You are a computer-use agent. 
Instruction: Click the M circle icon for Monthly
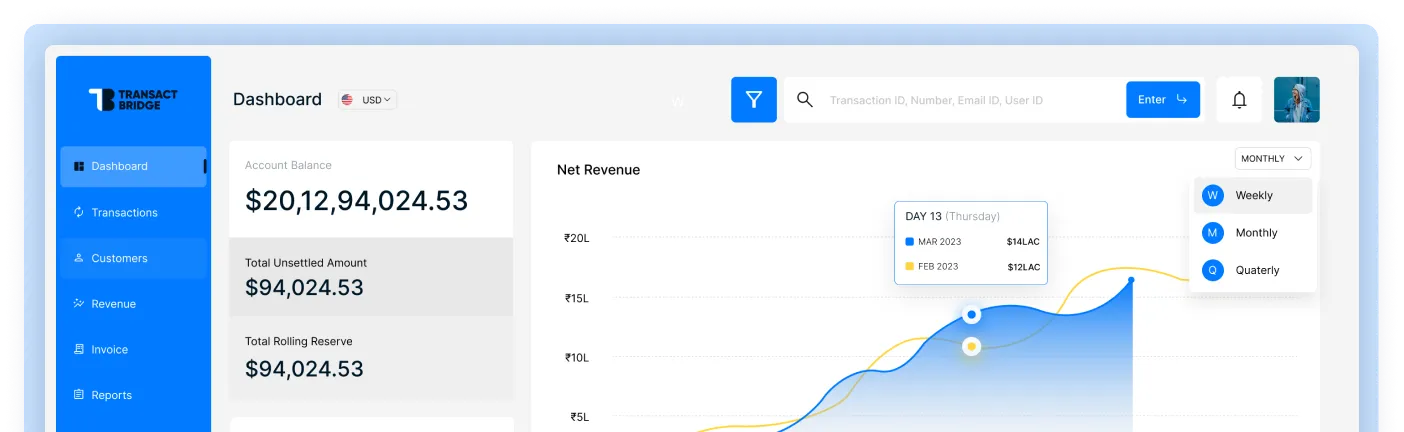click(1213, 233)
